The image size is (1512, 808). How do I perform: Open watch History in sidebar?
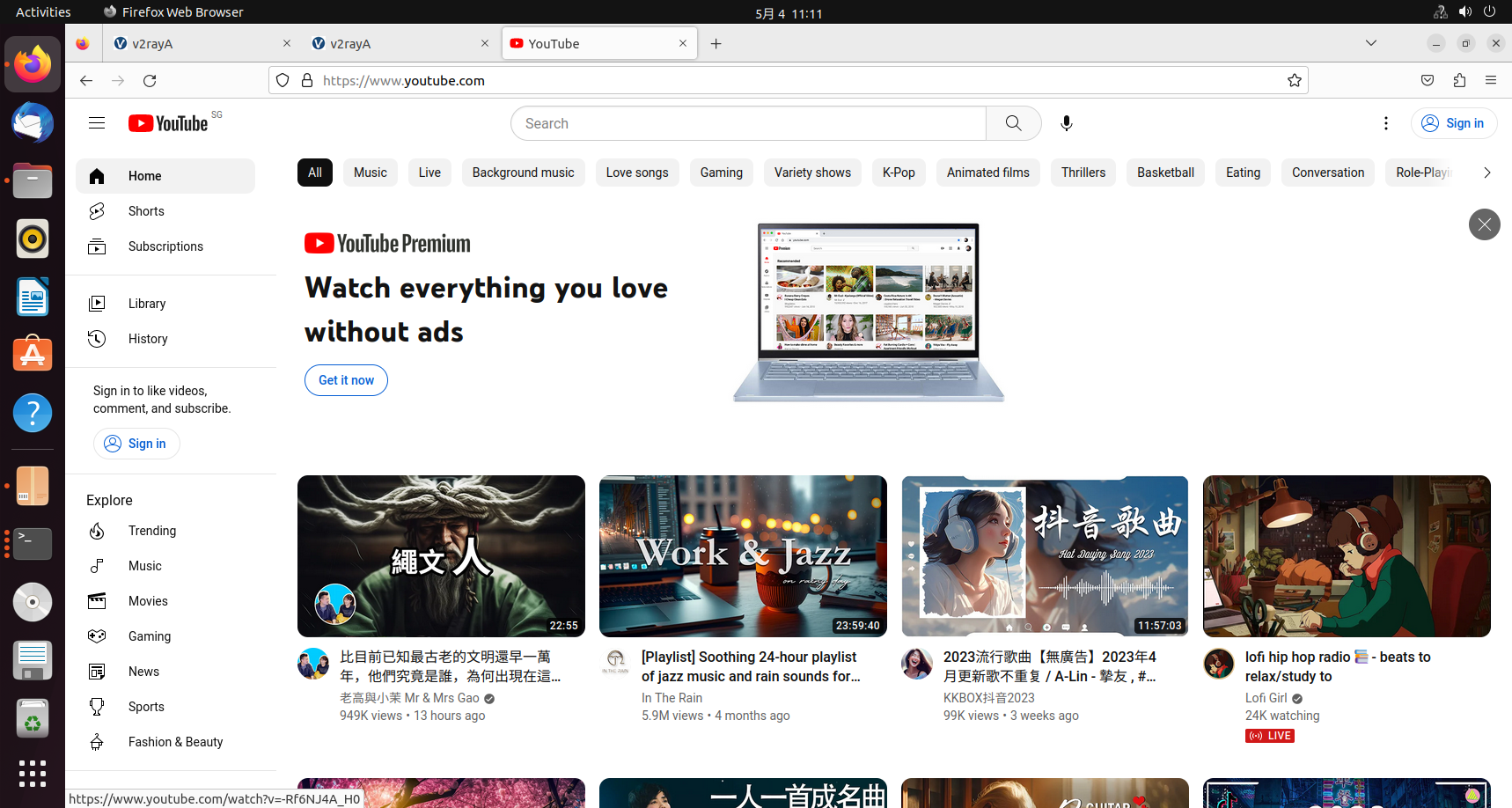coord(165,339)
